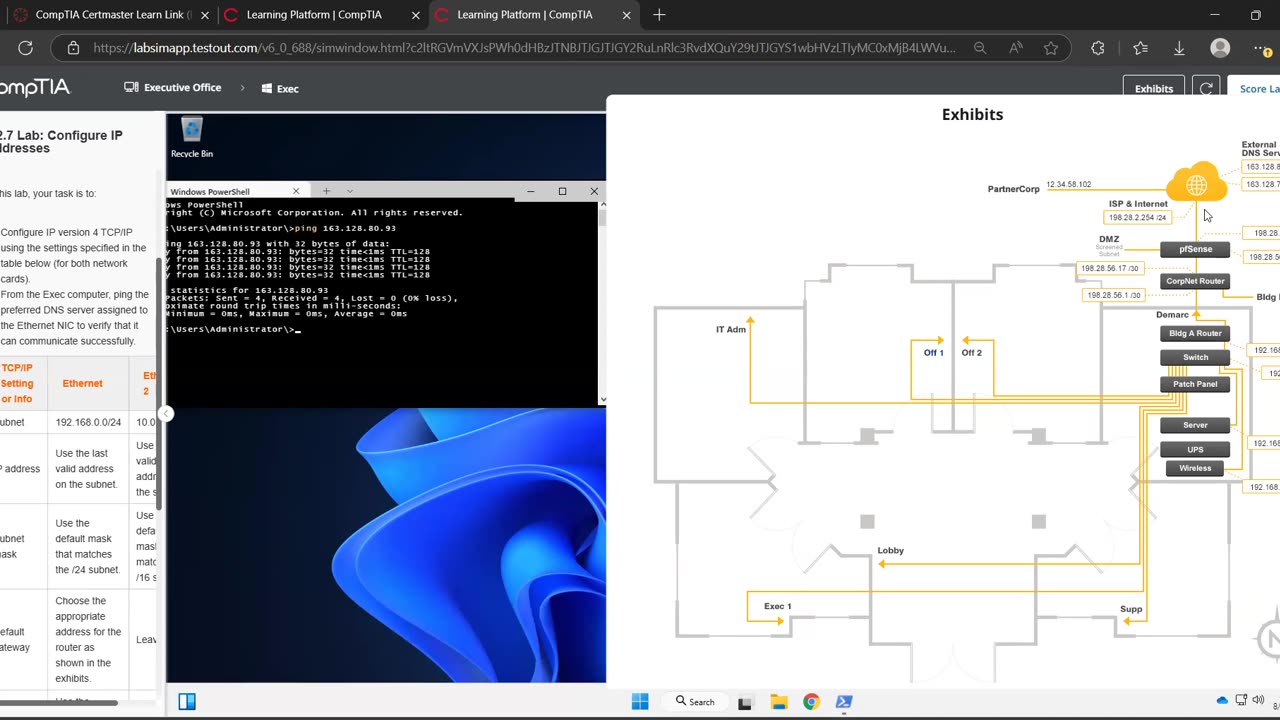This screenshot has width=1280, height=720.
Task: Click the 198.28.2.254 /24 address label
Action: click(1138, 217)
